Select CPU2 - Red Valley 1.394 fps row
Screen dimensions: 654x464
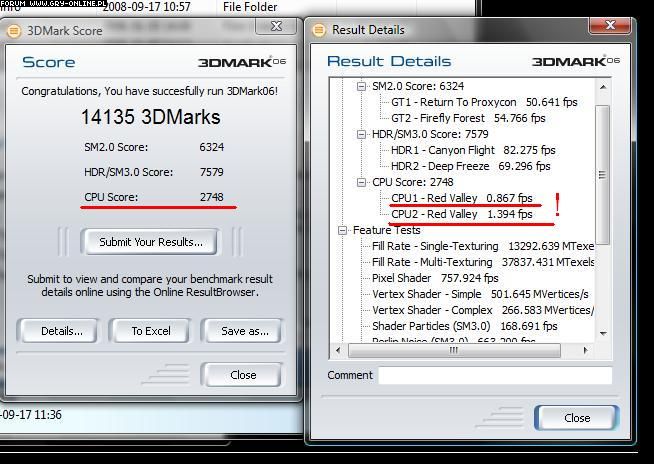point(462,214)
